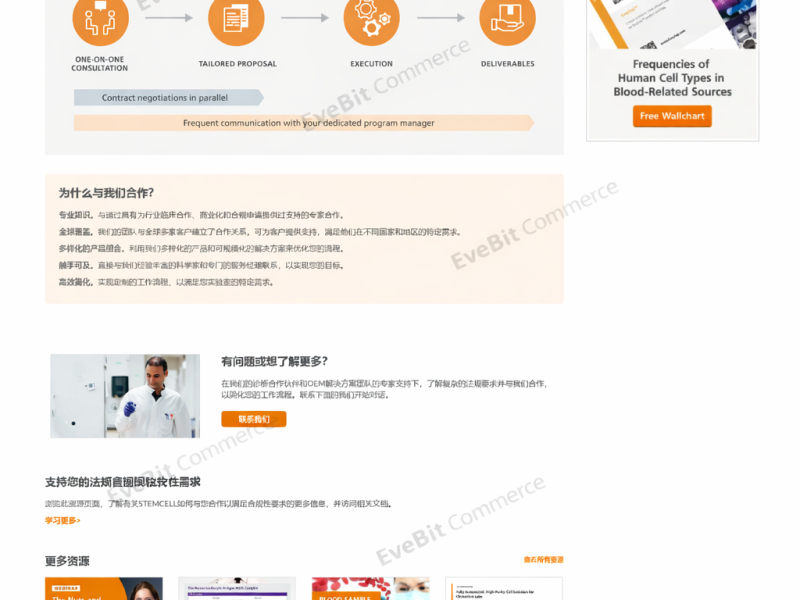Open the fourth white resource card
This screenshot has width=800, height=600.
(x=503, y=588)
